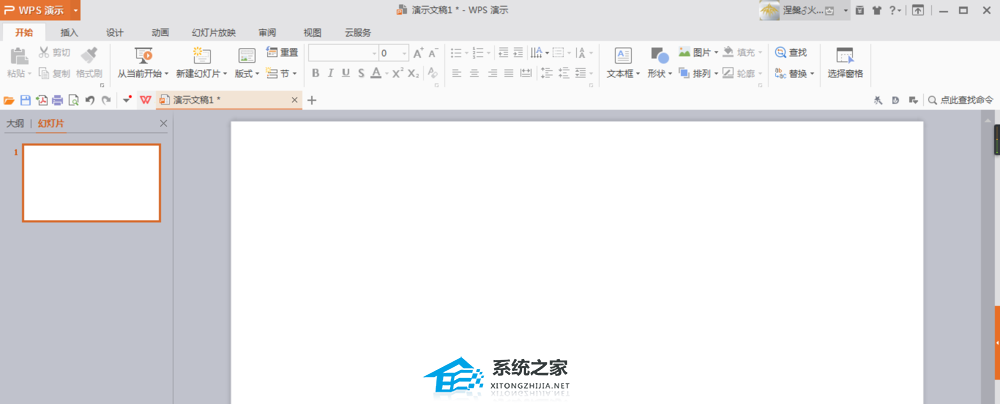Viewport: 1000px width, 404px height.
Task: Decrease font size with A- icon
Action: point(433,53)
